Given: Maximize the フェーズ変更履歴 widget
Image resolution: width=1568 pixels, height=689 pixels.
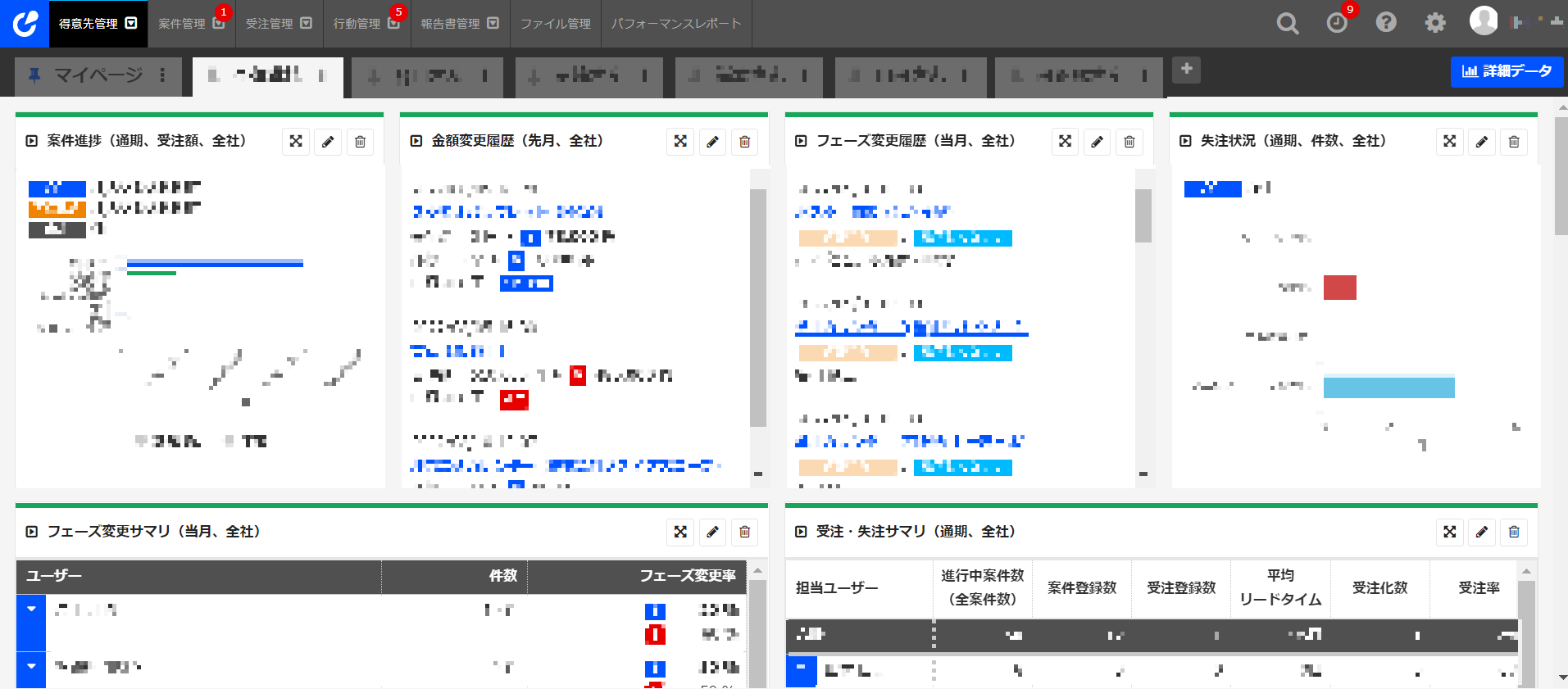Looking at the screenshot, I should pos(1065,142).
